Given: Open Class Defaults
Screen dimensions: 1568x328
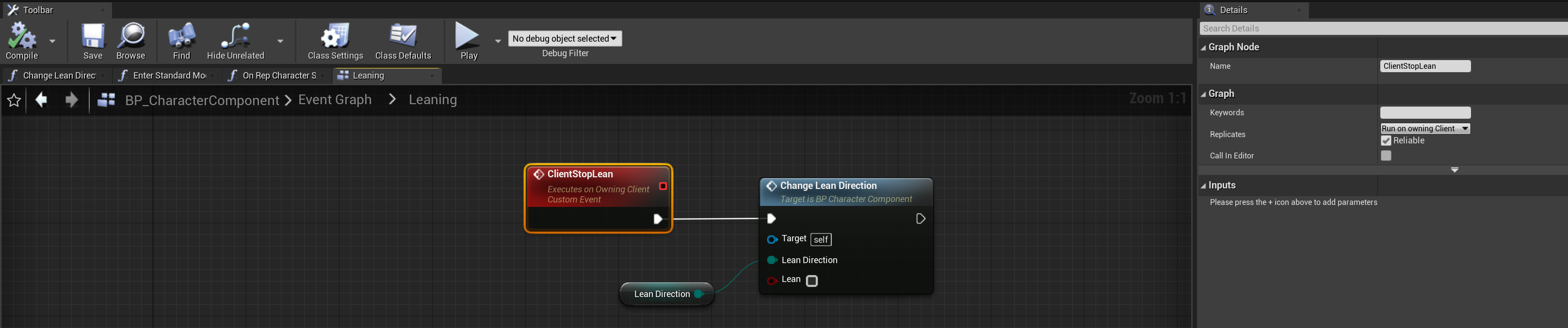Looking at the screenshot, I should [403, 41].
